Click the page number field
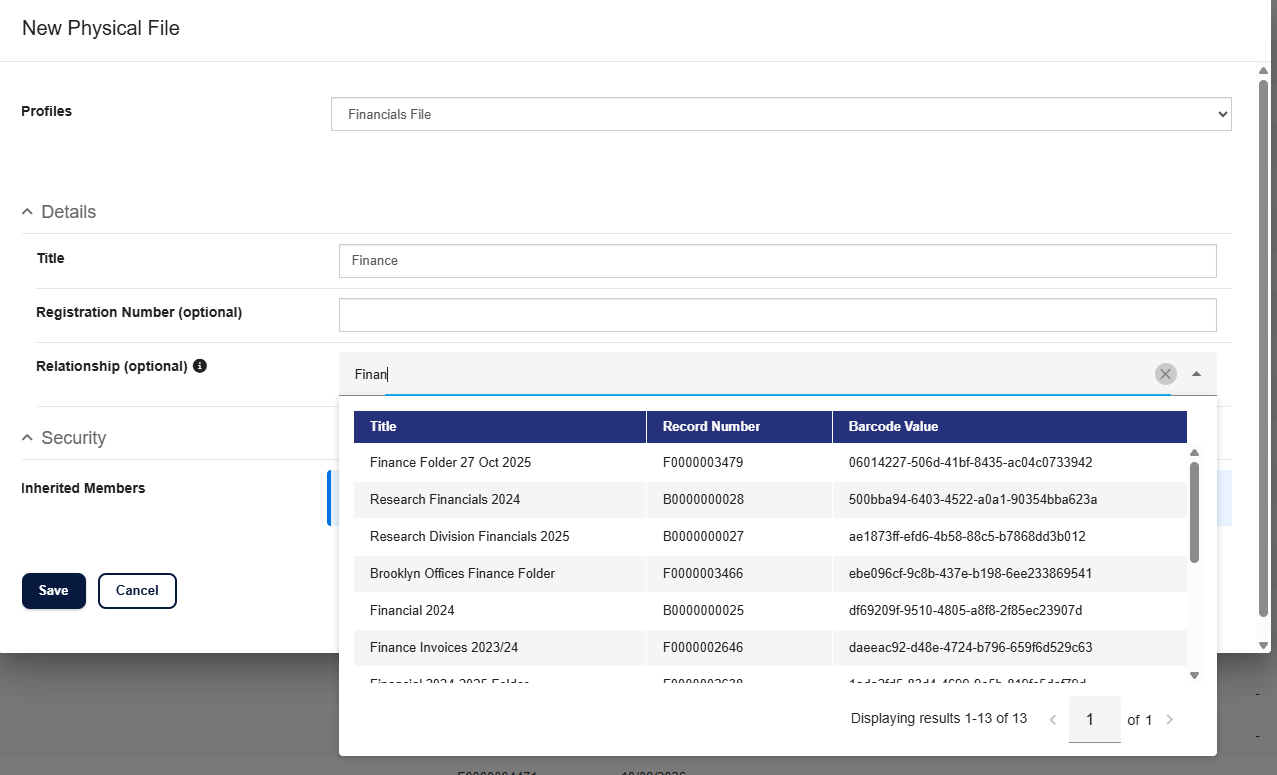The width and height of the screenshot is (1277, 775). pyautogui.click(x=1095, y=719)
